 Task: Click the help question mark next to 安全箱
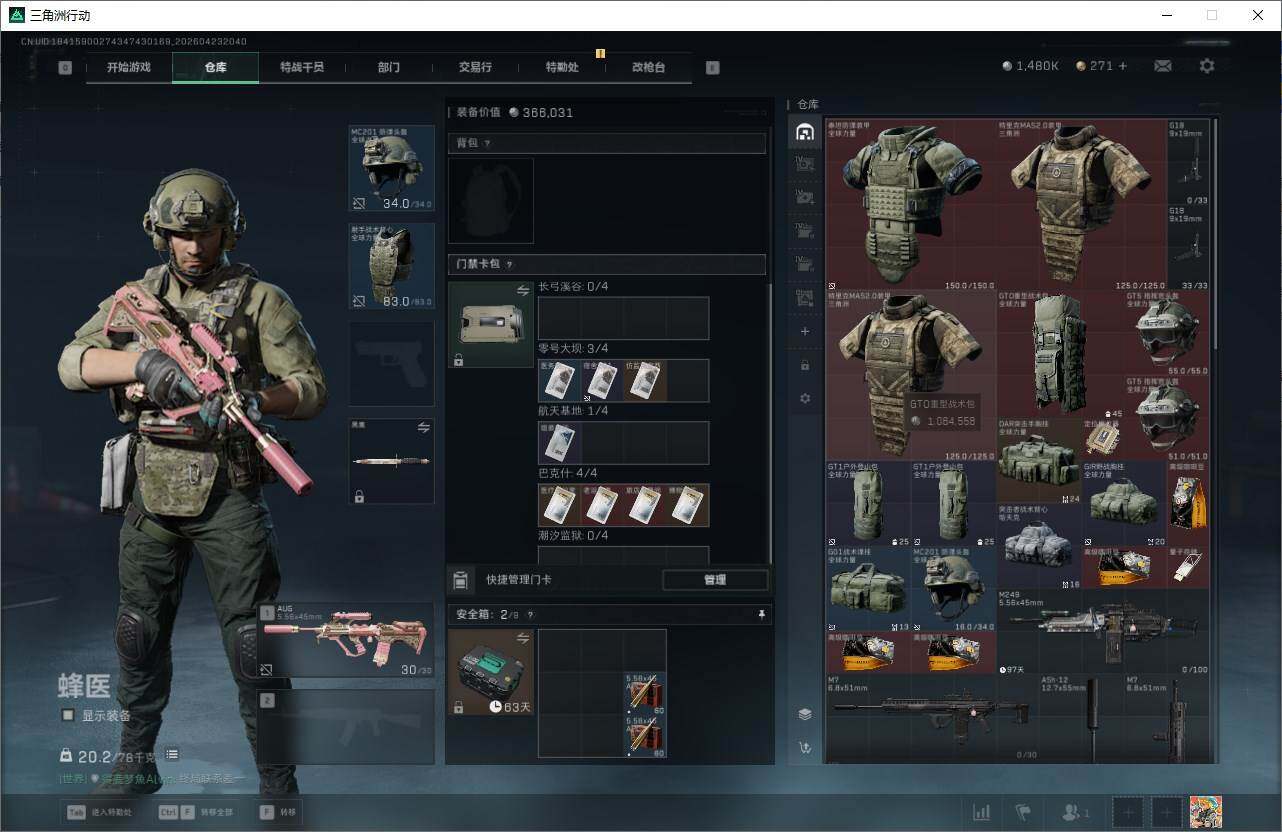tap(530, 614)
